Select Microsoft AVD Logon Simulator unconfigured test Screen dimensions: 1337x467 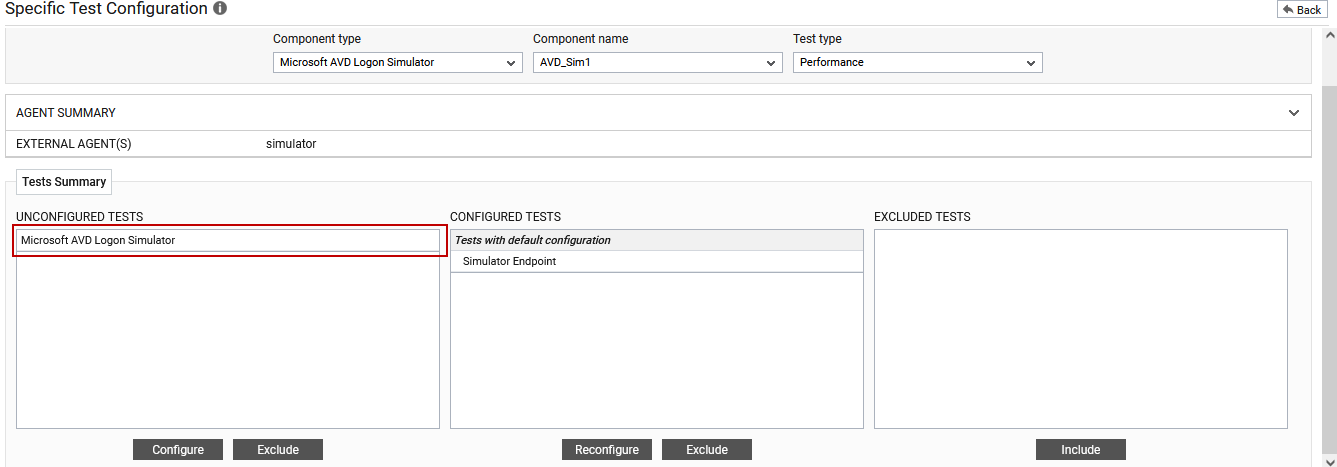(228, 240)
